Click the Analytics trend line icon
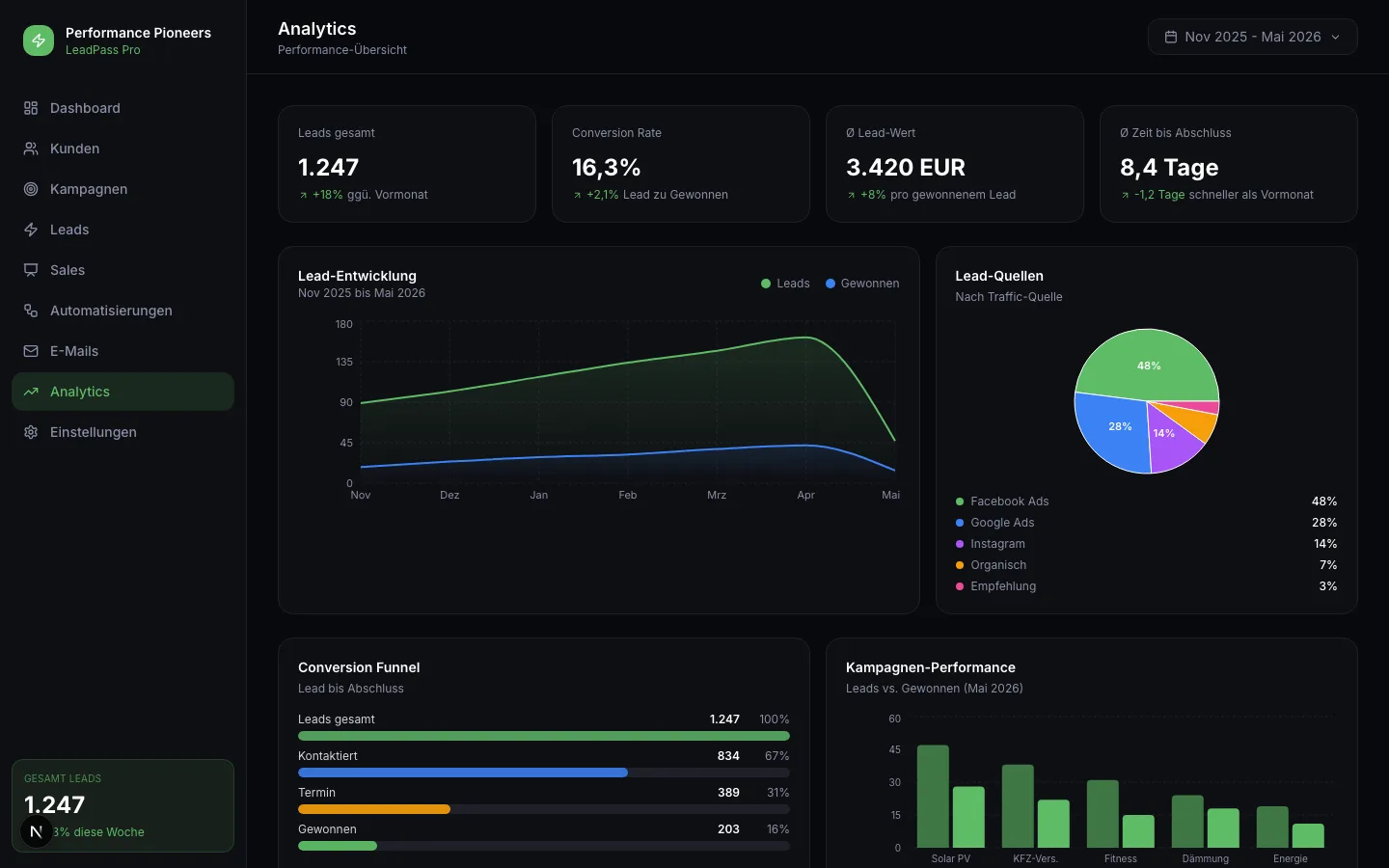This screenshot has height=868, width=1389. pos(31,392)
